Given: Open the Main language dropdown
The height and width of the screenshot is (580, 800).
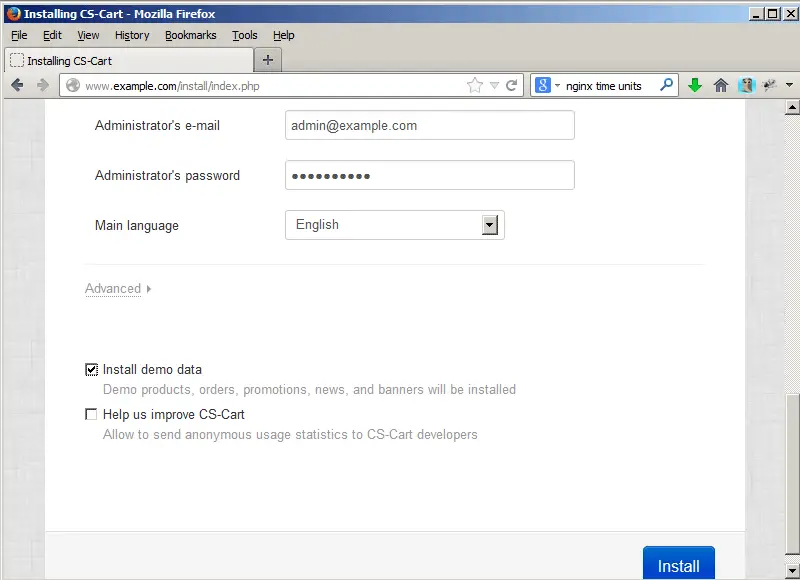Looking at the screenshot, I should pos(394,225).
